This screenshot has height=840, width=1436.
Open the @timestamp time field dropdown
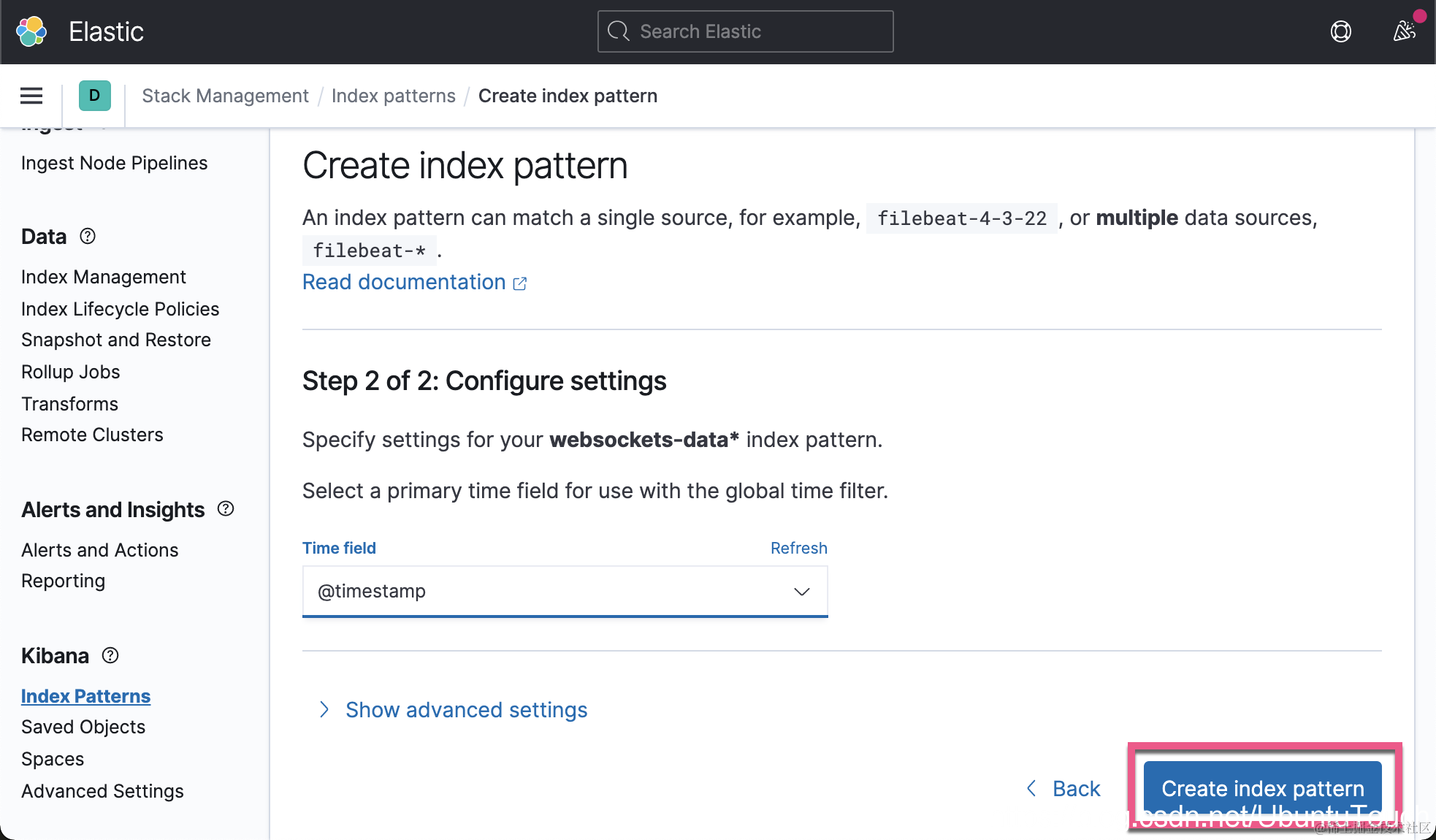[x=565, y=591]
